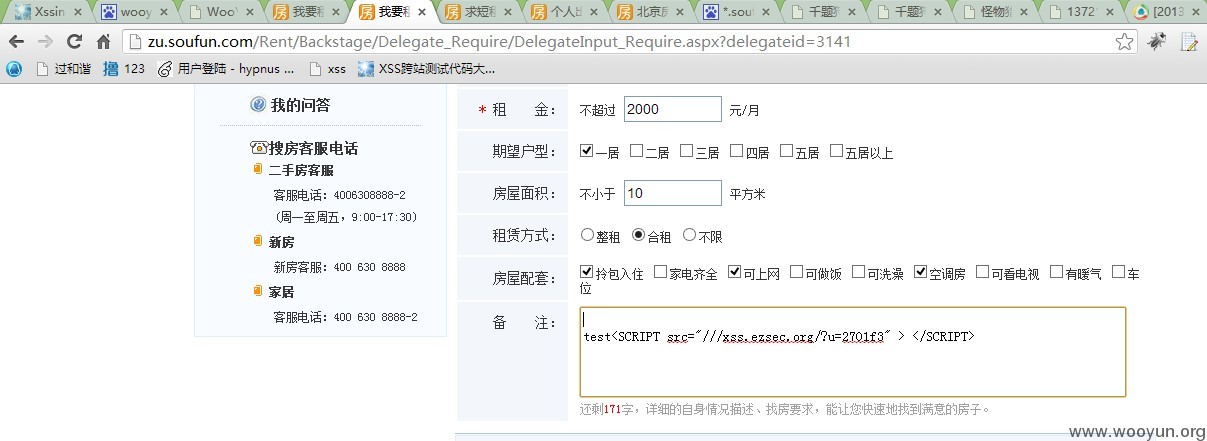1207x441 pixels.
Task: Select the 合租 radio button
Action: pos(639,235)
